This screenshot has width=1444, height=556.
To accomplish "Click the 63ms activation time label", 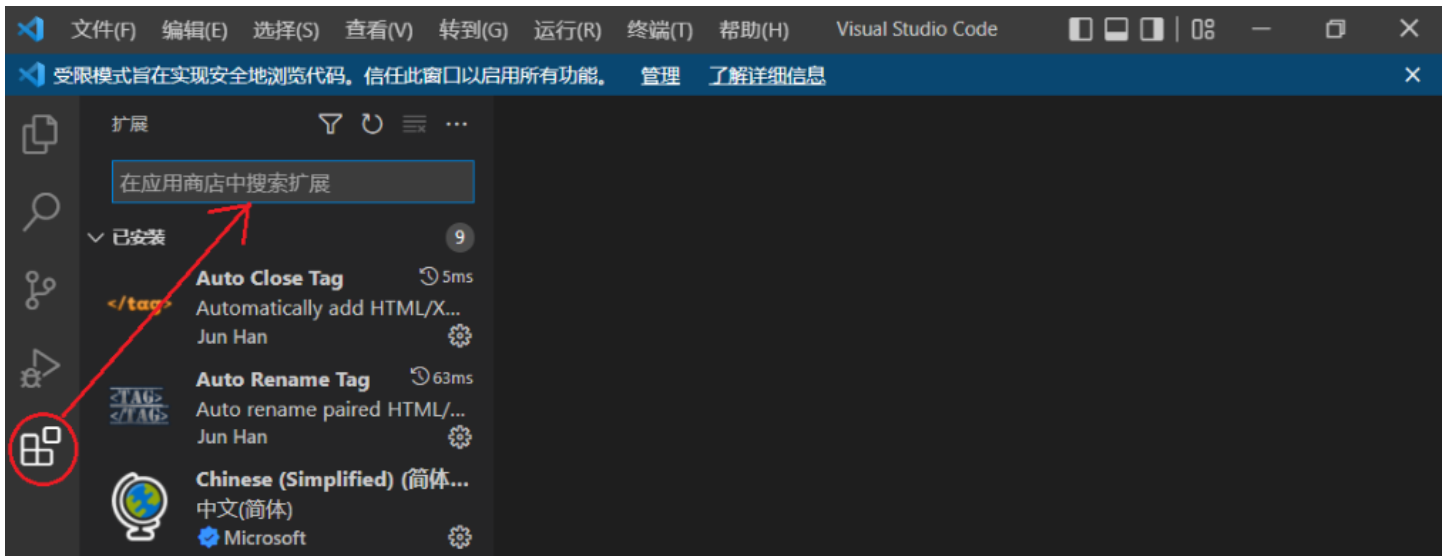I will [443, 378].
